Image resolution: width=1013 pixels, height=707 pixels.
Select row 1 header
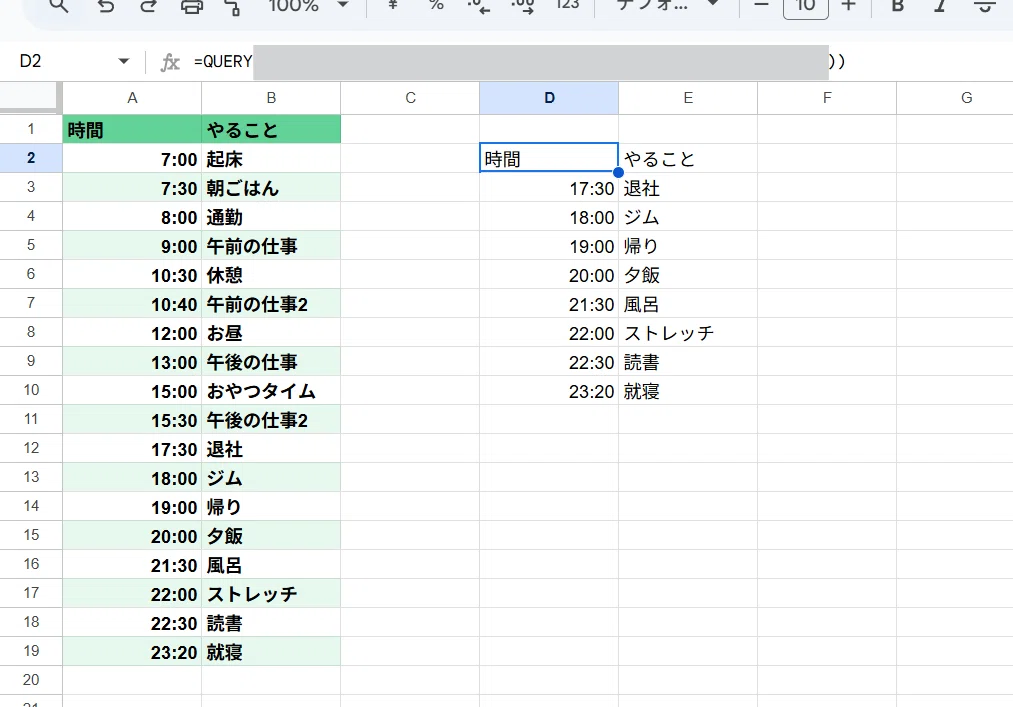coord(31,129)
